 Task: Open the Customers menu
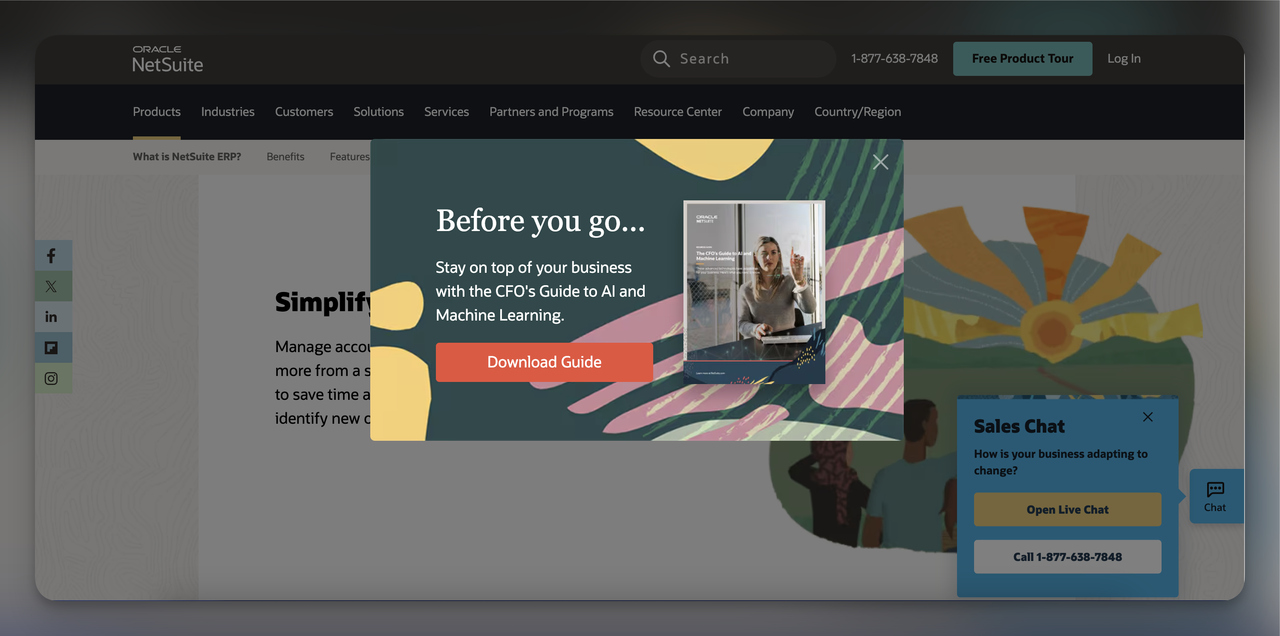tap(304, 112)
